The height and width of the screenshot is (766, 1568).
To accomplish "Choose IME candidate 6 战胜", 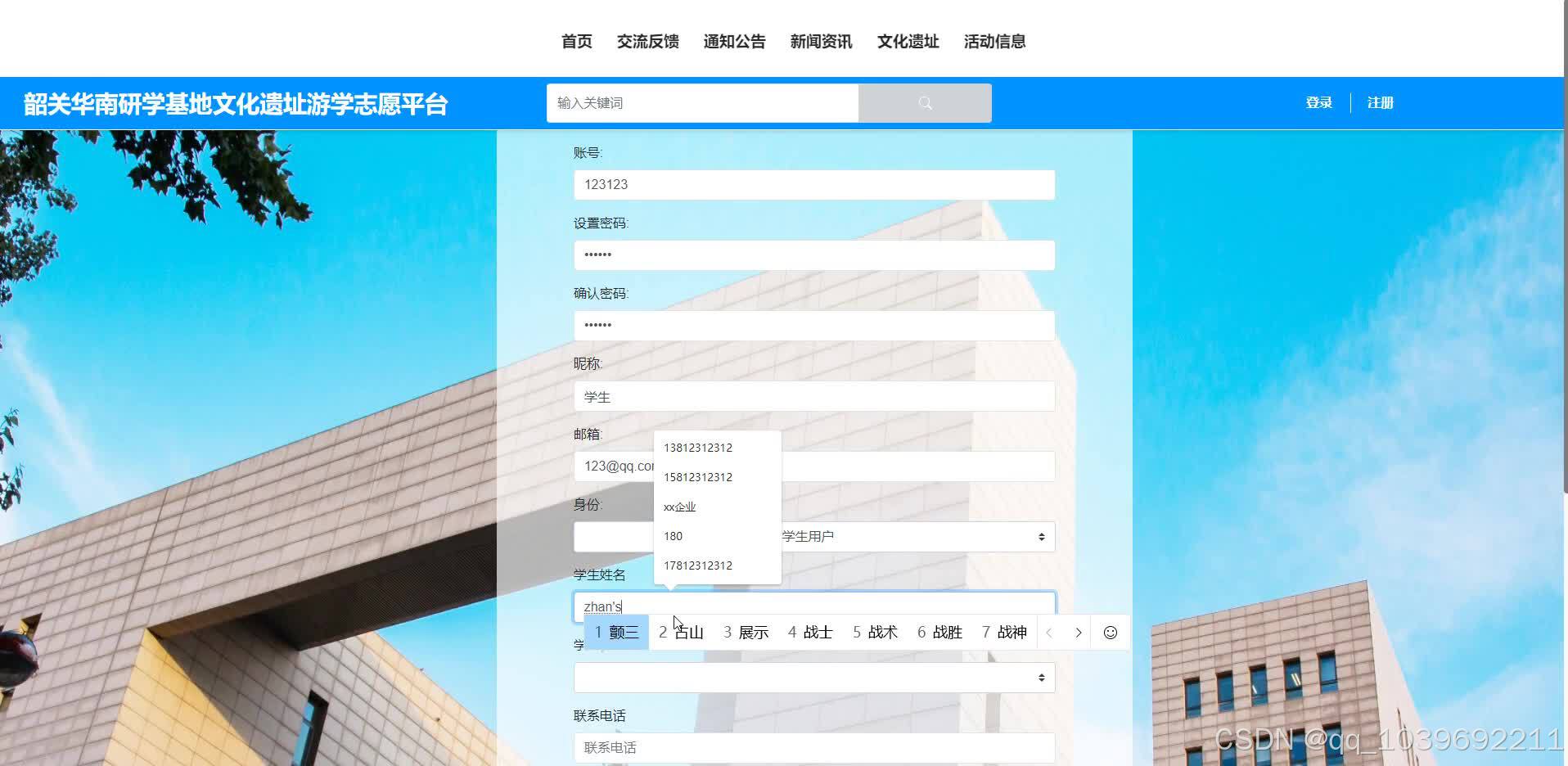I will 939,633.
